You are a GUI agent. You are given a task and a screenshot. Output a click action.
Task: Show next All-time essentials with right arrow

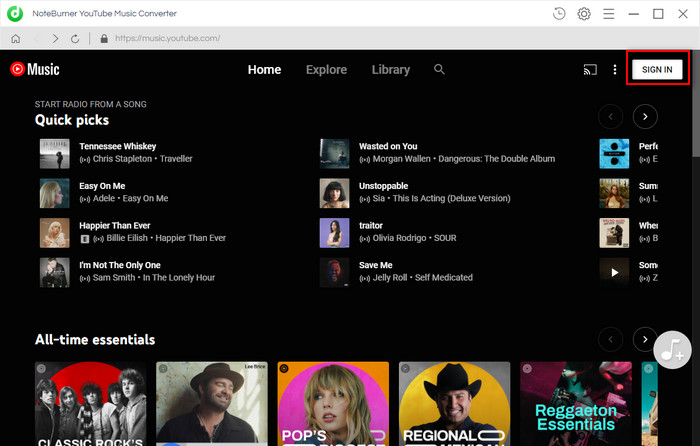(x=645, y=339)
